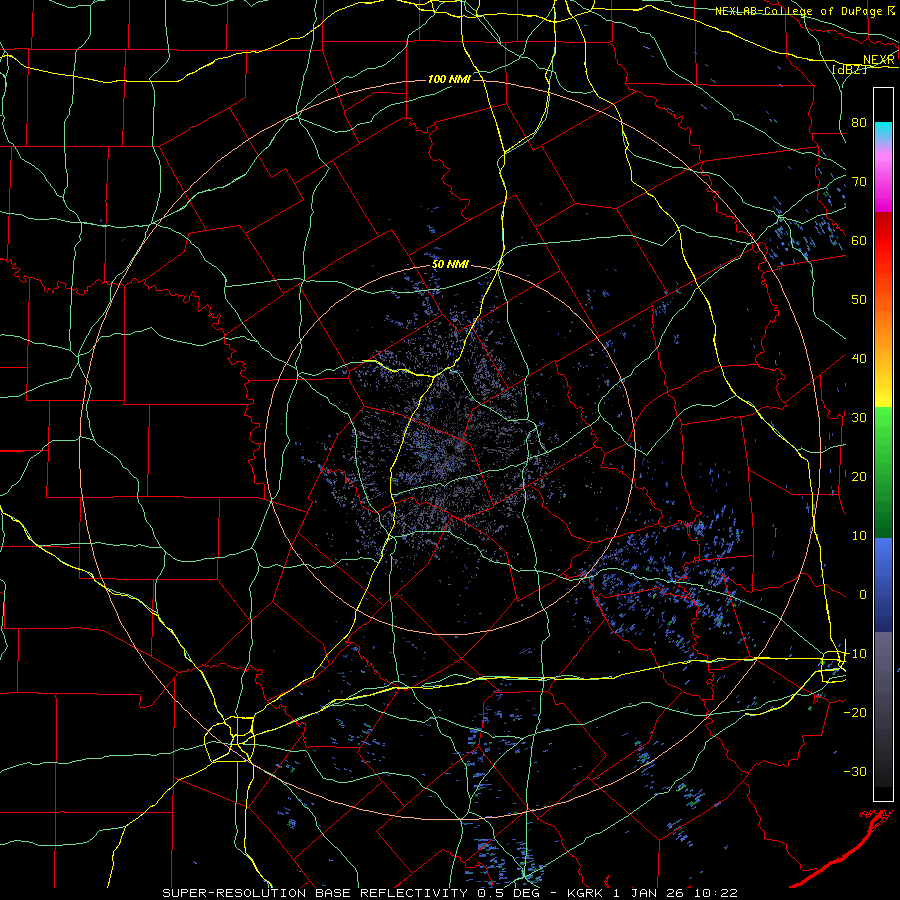This screenshot has width=900, height=900.
Task: Click the 40 value on the dBZ scale
Action: coord(859,359)
